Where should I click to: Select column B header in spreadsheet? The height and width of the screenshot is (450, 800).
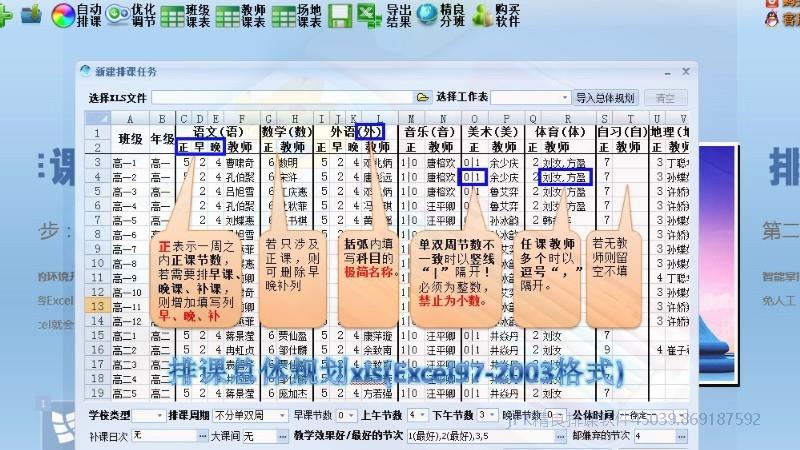[162, 118]
